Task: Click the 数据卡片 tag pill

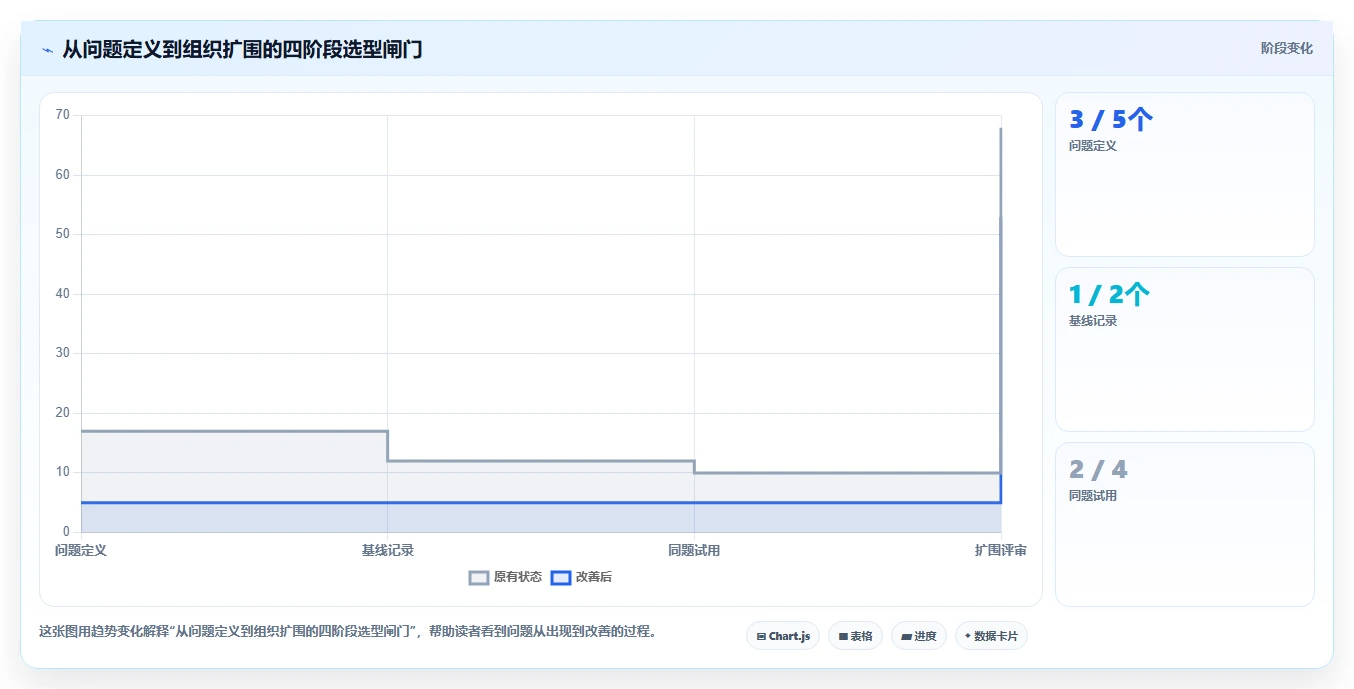Action: (991, 636)
